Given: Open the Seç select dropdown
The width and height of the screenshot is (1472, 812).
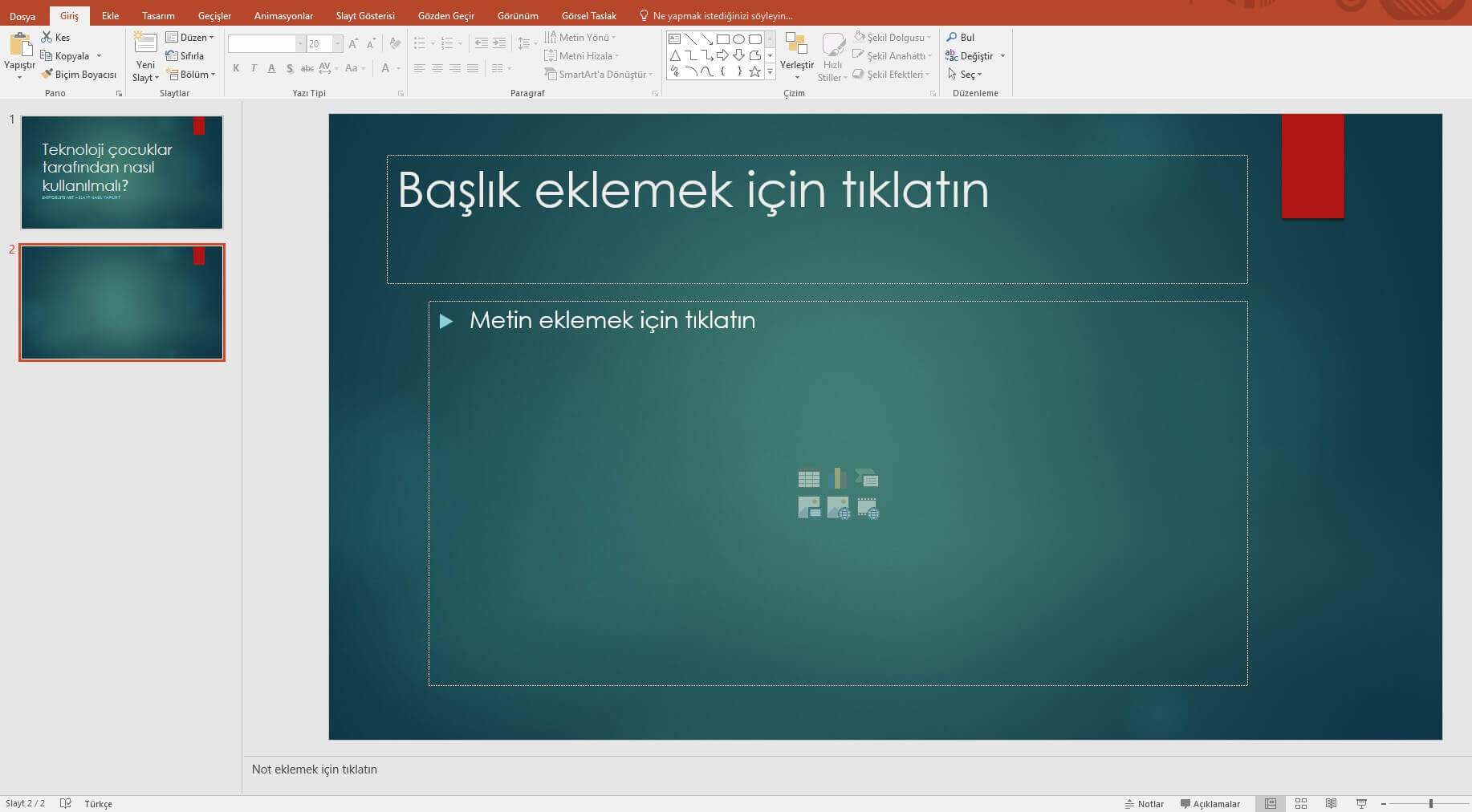Looking at the screenshot, I should [965, 74].
